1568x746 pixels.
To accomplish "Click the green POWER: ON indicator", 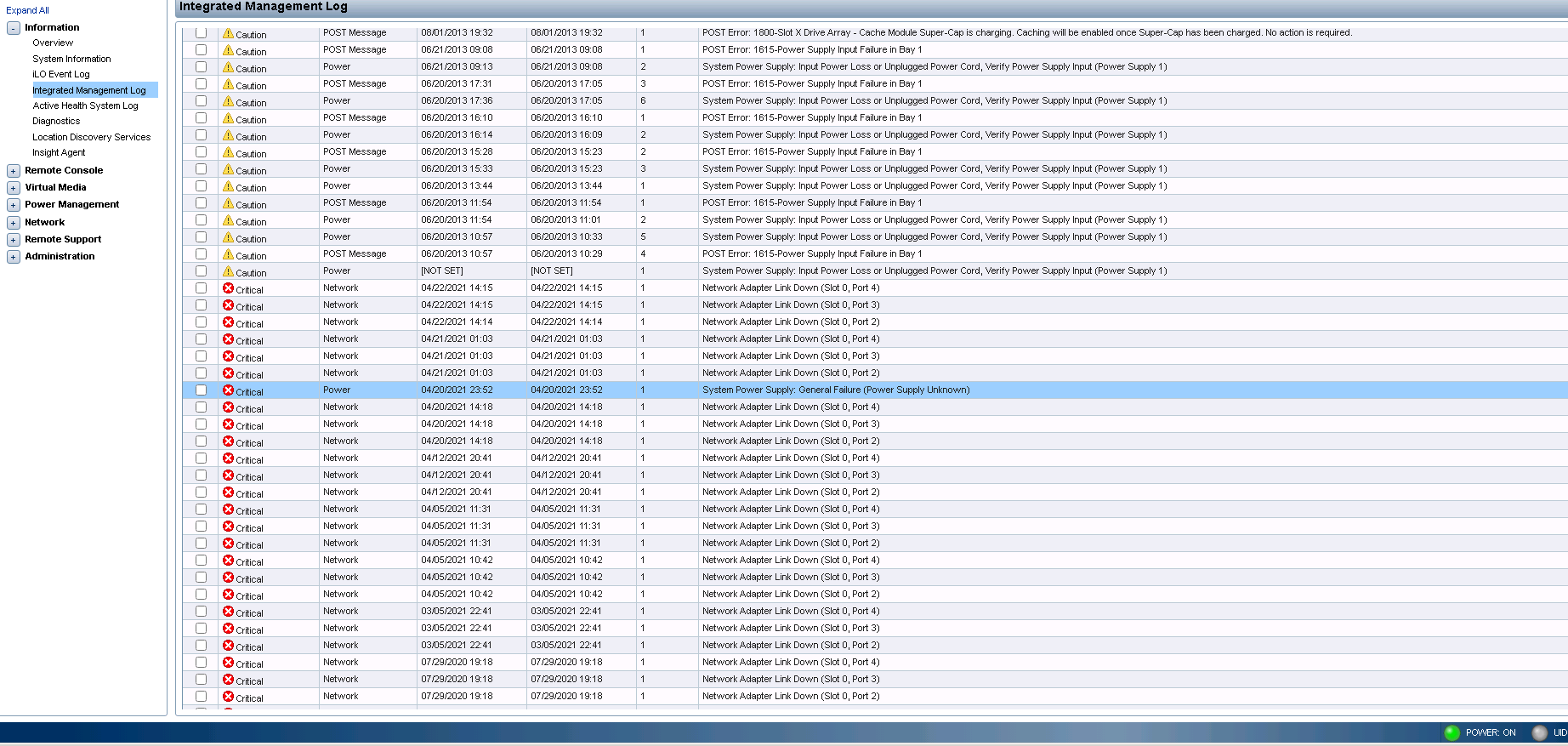I will click(x=1452, y=732).
